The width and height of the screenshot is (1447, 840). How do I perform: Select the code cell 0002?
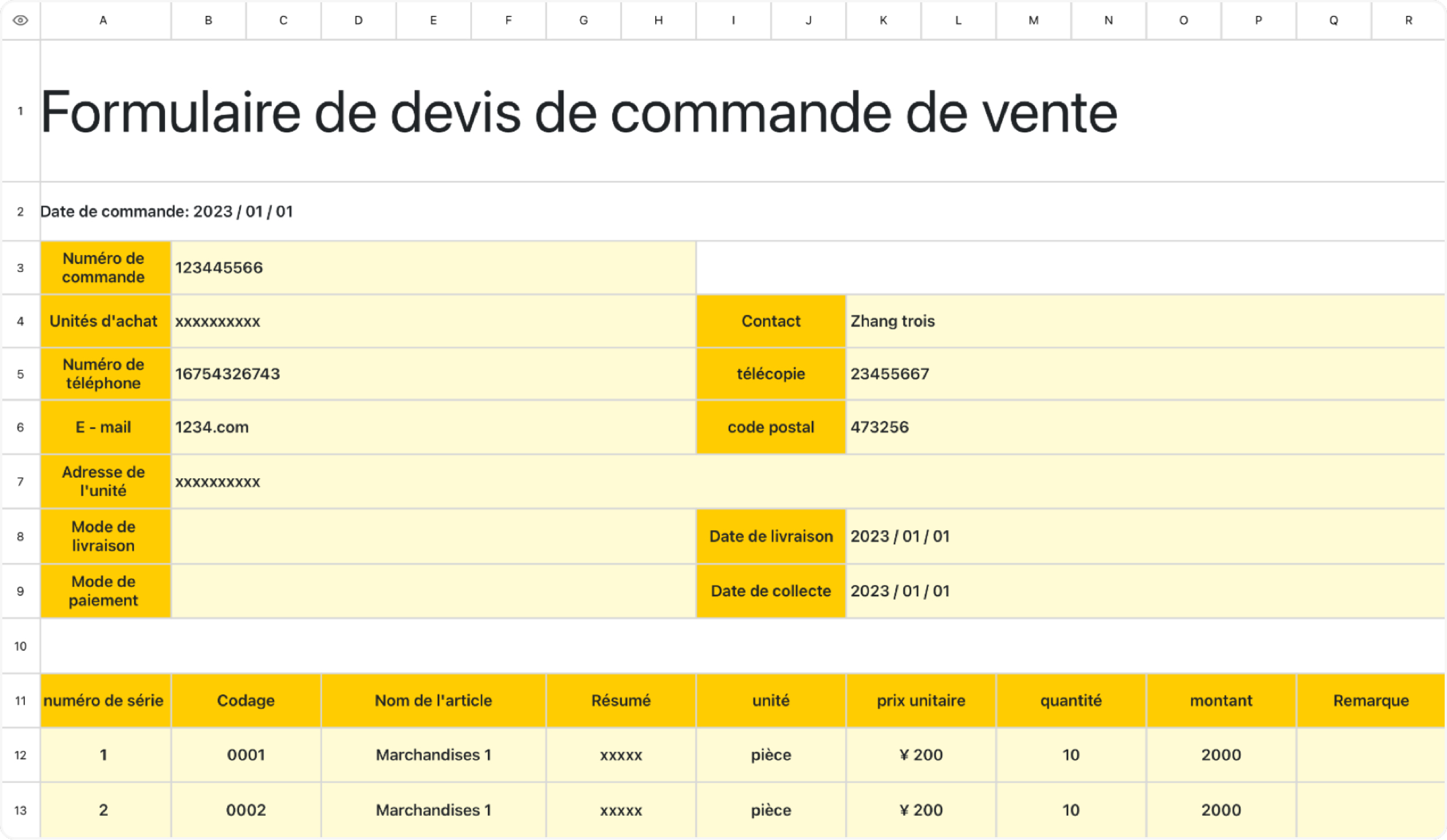point(246,810)
